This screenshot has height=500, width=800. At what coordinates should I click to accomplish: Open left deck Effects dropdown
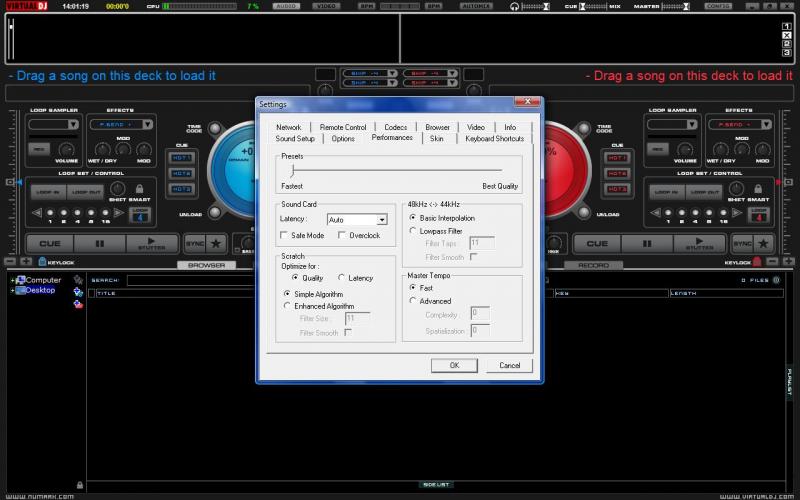click(x=147, y=124)
